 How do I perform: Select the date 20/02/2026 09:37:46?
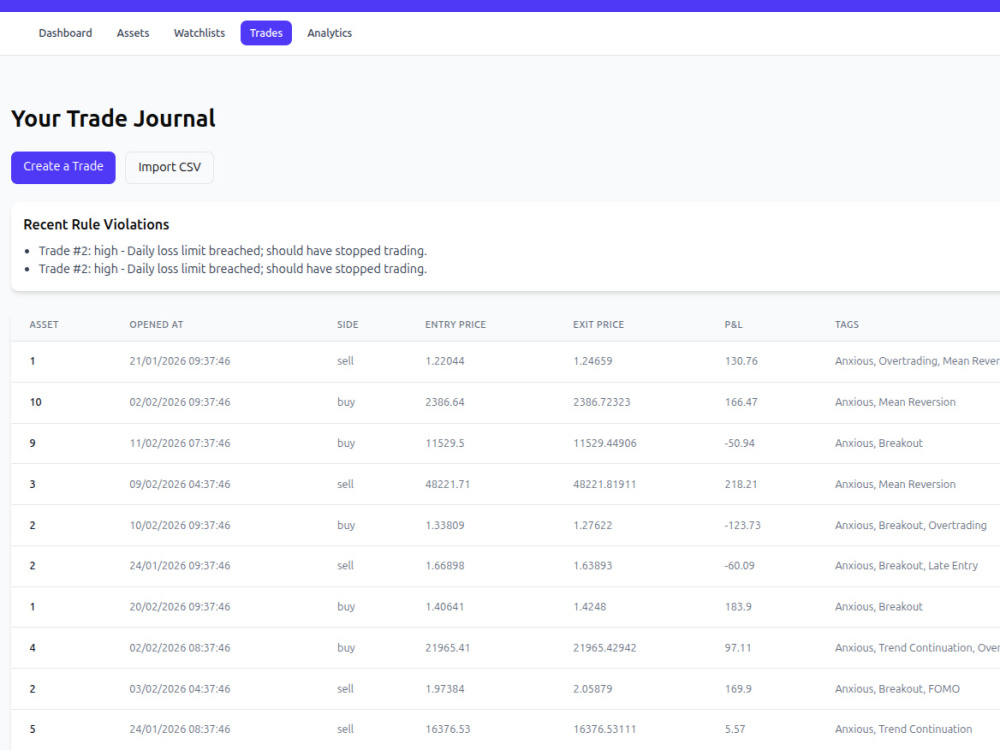180,607
